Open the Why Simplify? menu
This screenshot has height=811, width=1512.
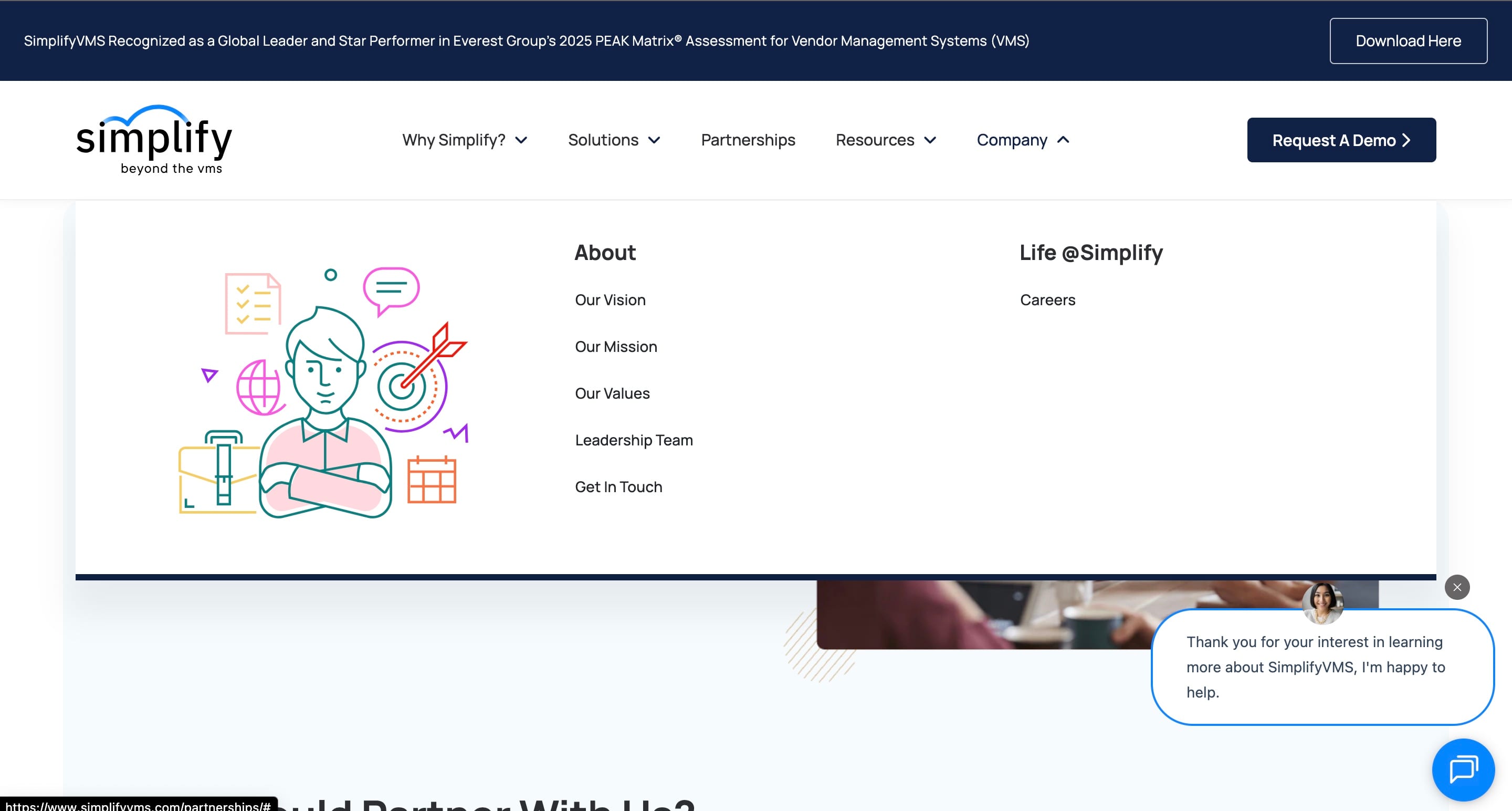click(x=454, y=140)
